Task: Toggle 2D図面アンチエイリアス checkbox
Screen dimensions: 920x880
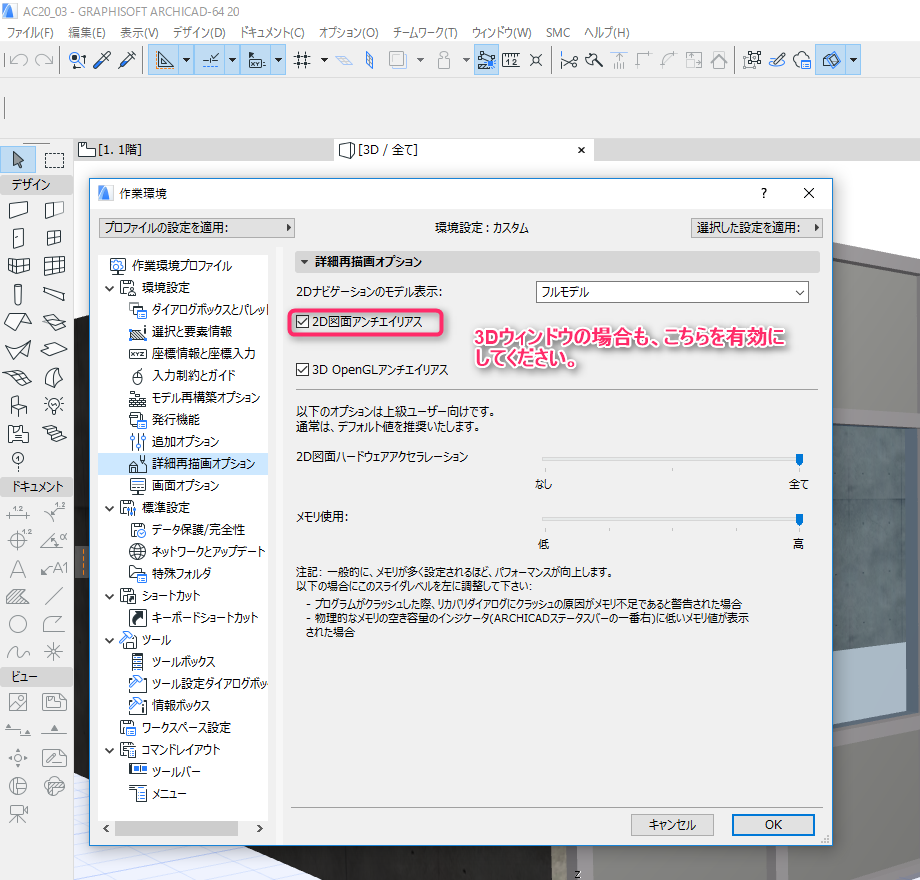Action: tap(302, 321)
